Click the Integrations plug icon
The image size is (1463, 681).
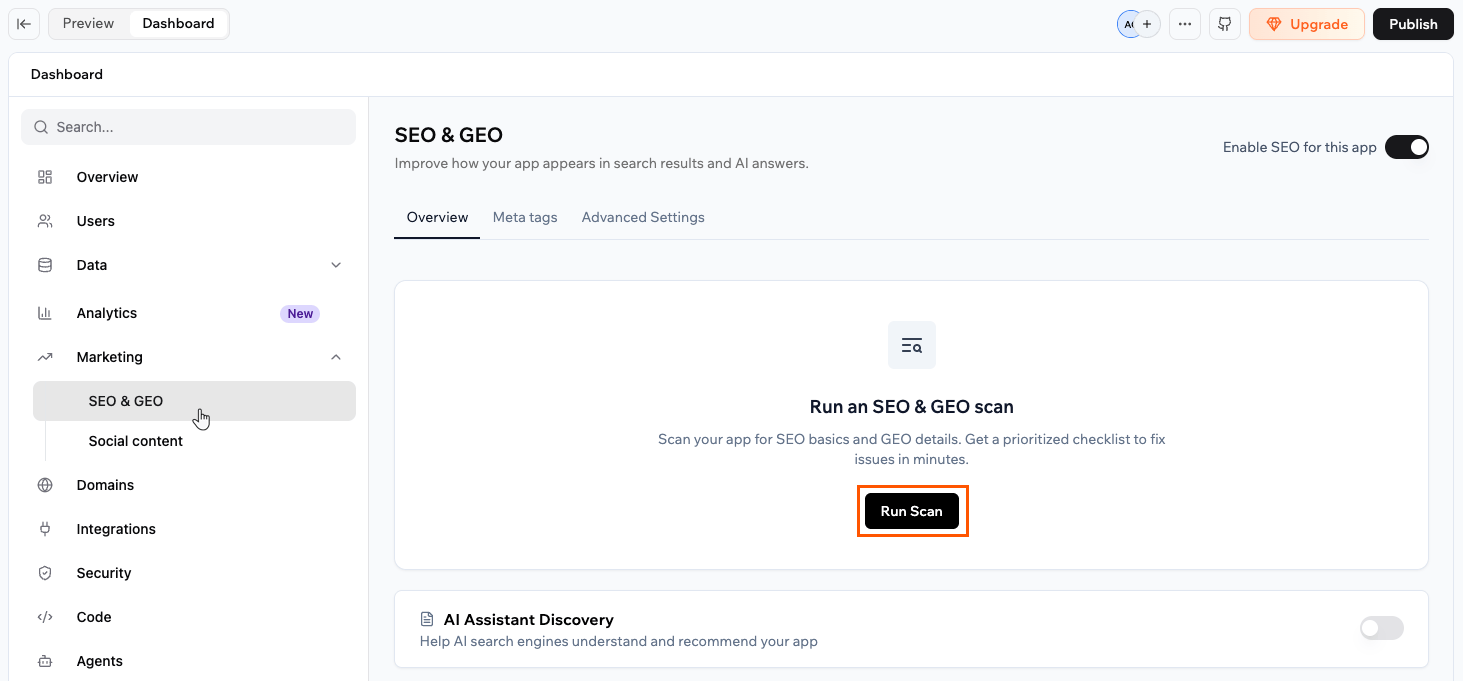coord(45,529)
